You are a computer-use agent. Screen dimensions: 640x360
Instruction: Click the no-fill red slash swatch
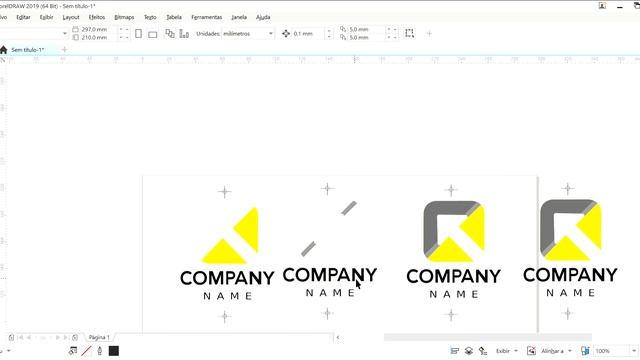[x=86, y=351]
